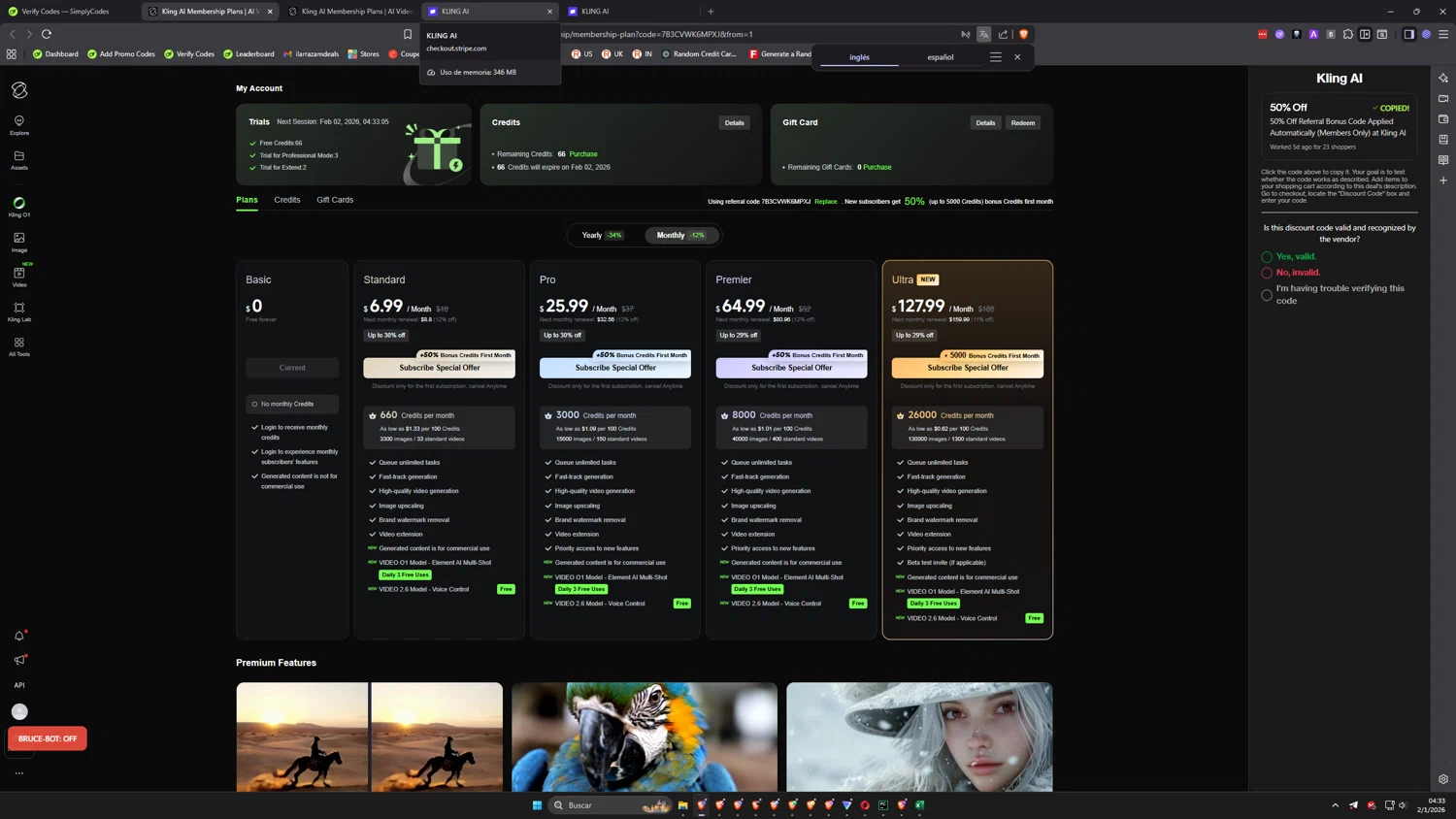The image size is (1456, 819).
Task: Open the Assets folder icon
Action: 19,159
